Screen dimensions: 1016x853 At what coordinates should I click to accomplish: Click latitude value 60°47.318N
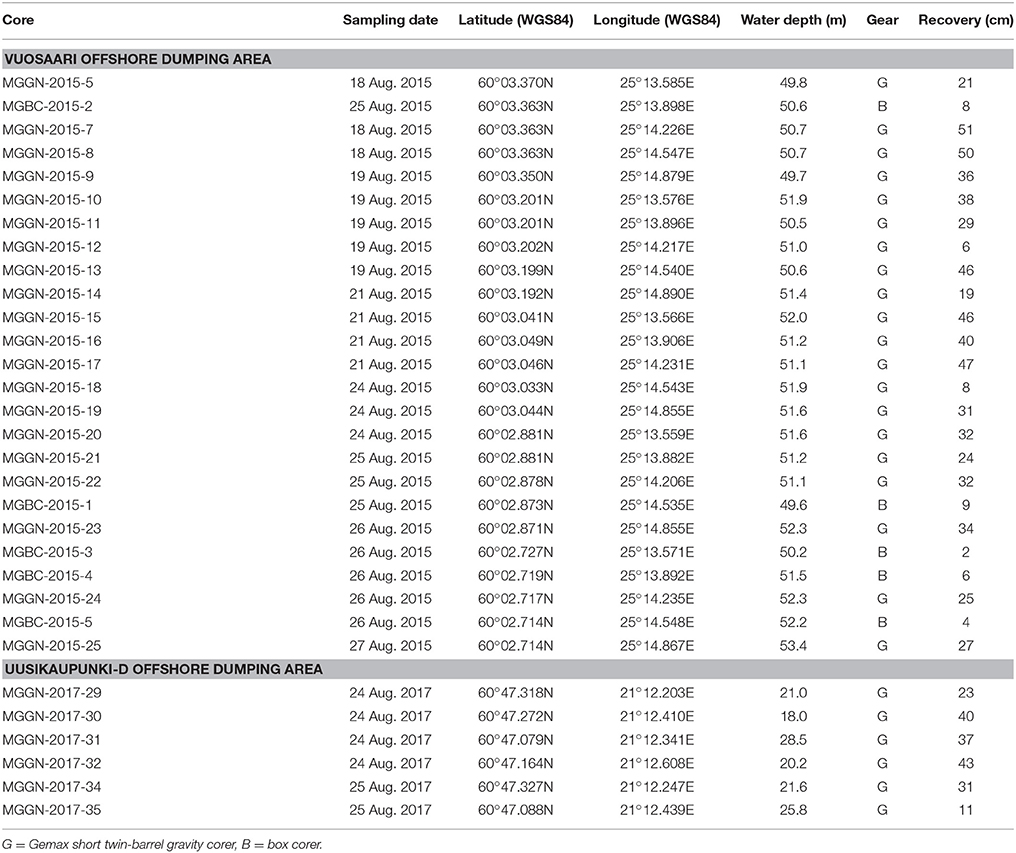tap(516, 693)
